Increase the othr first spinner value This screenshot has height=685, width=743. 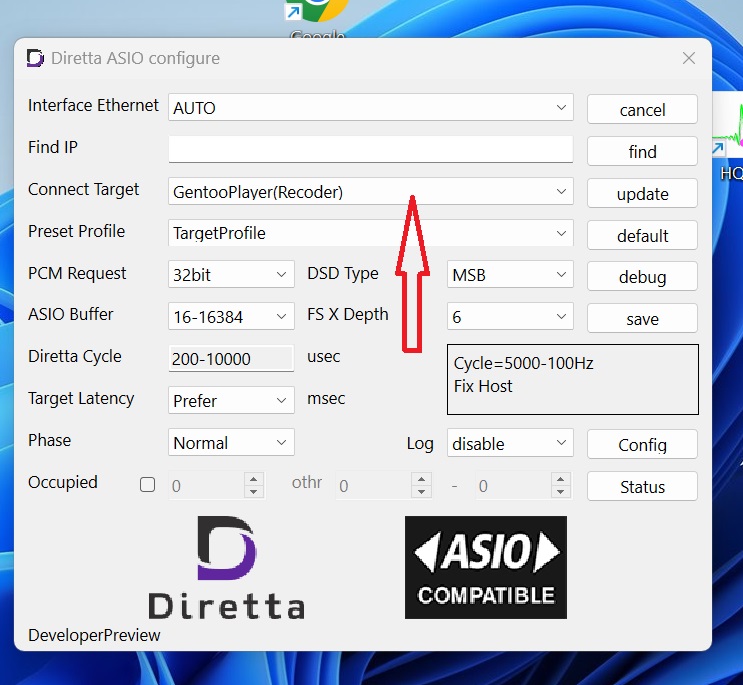coord(421,479)
